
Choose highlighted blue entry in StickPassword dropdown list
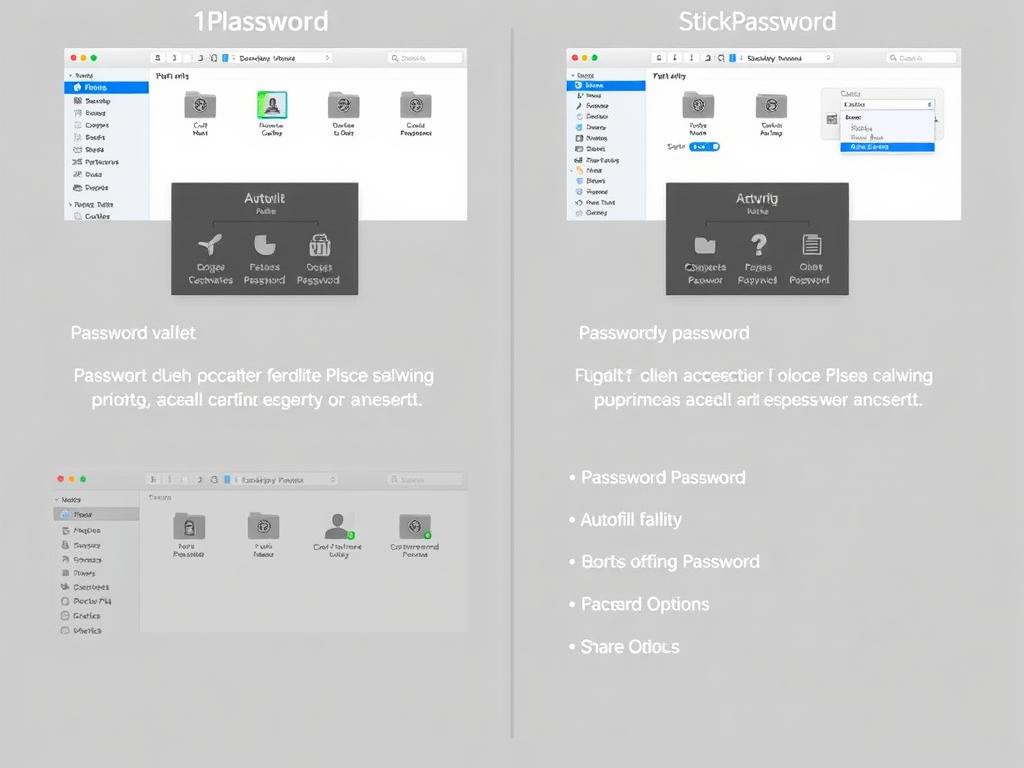pyautogui.click(x=888, y=148)
